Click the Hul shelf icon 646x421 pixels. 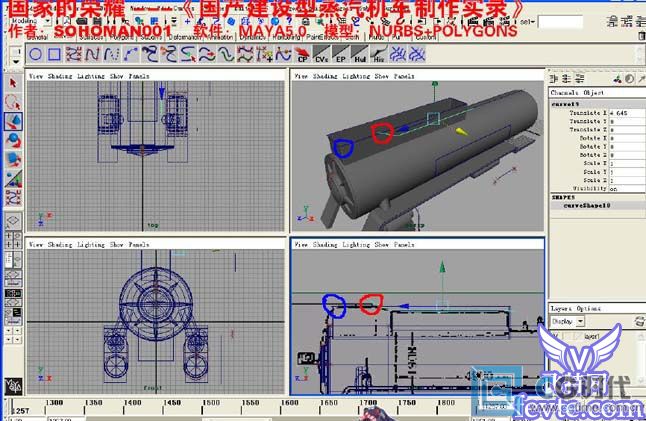coord(359,54)
